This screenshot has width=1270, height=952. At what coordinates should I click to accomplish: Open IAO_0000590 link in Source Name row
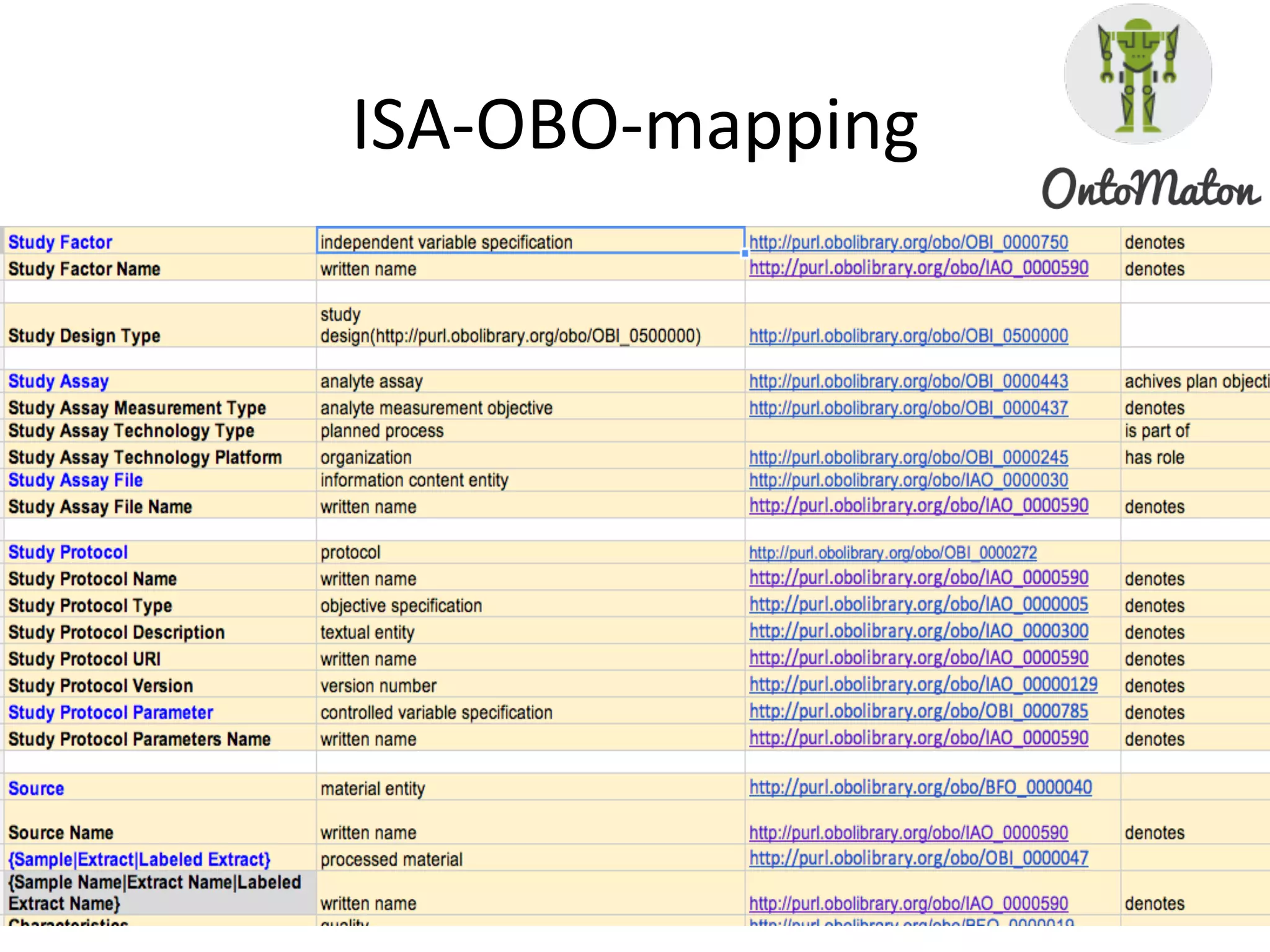point(908,832)
